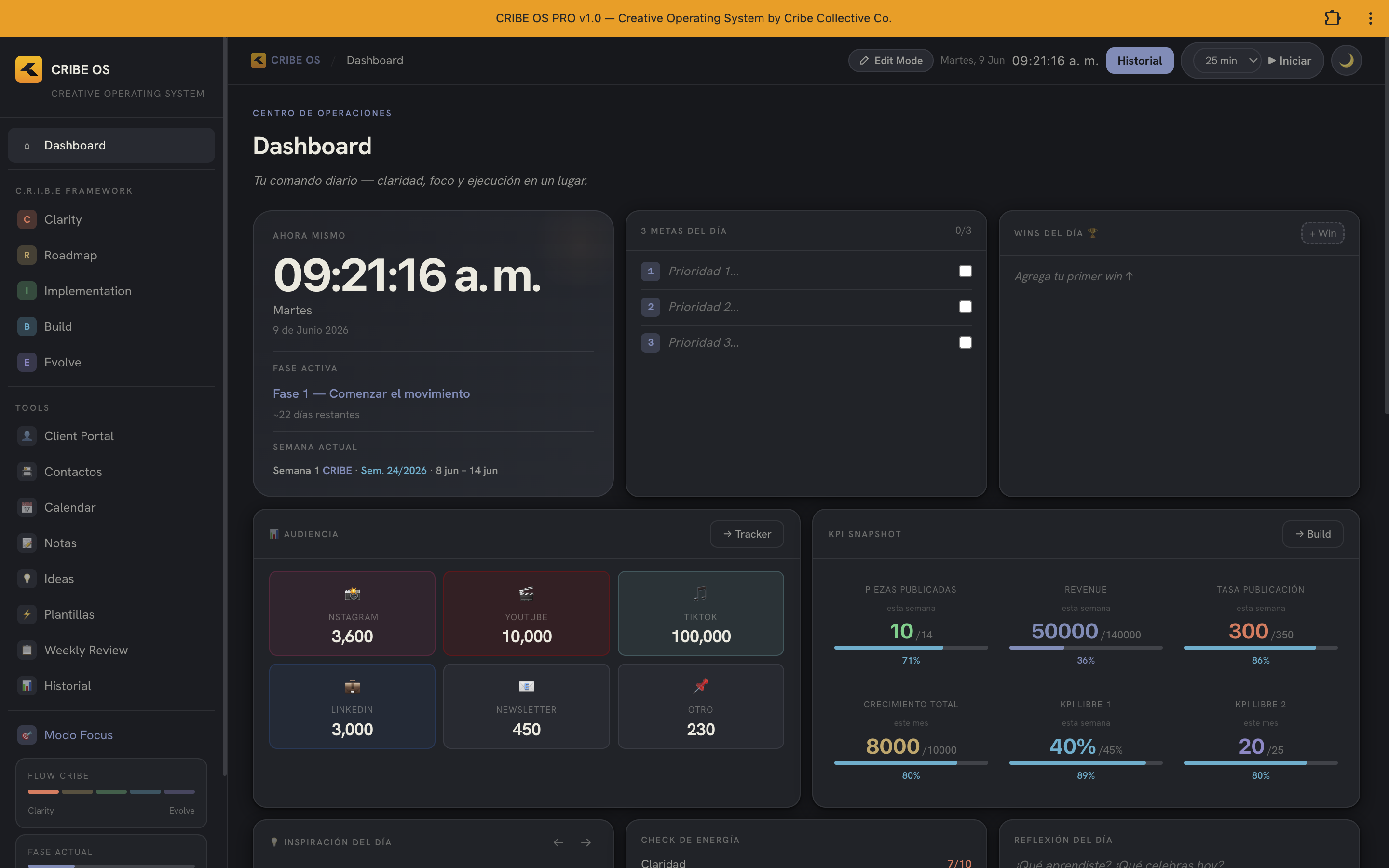
Task: Click the Otro pushpin icon
Action: pyautogui.click(x=700, y=687)
